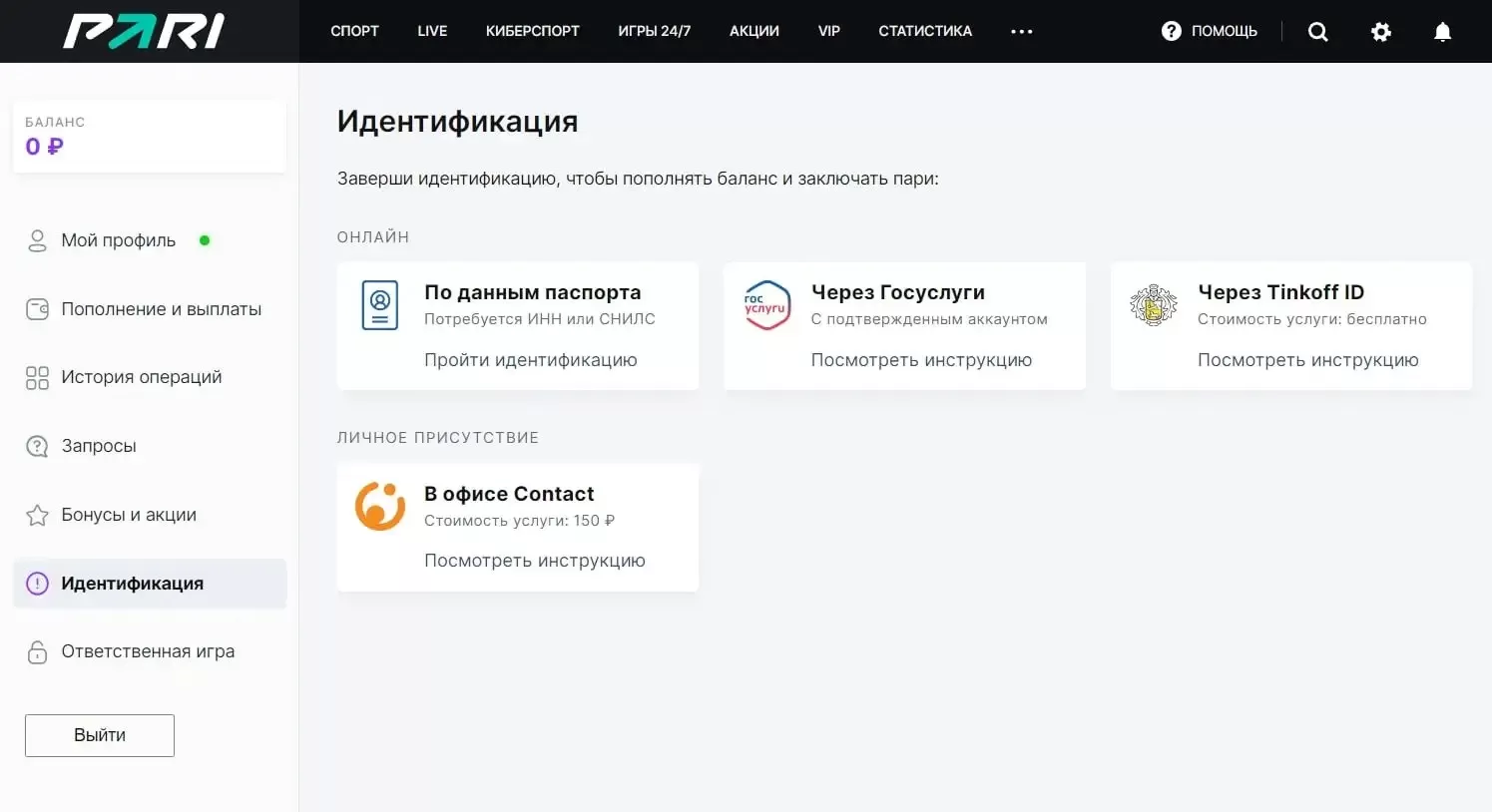Expand the more navigation options ellipsis

tap(1021, 31)
